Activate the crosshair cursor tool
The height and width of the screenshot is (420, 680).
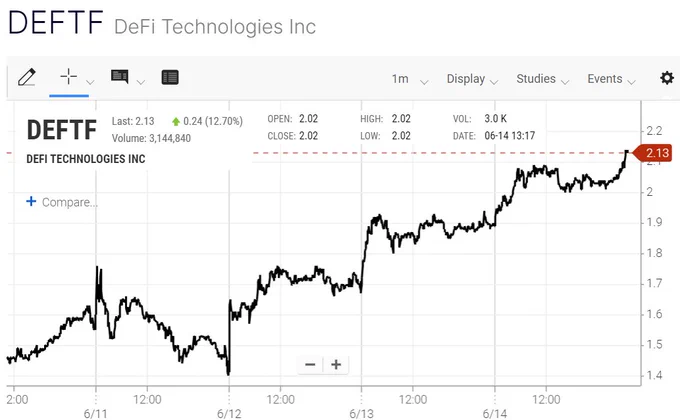tap(69, 77)
